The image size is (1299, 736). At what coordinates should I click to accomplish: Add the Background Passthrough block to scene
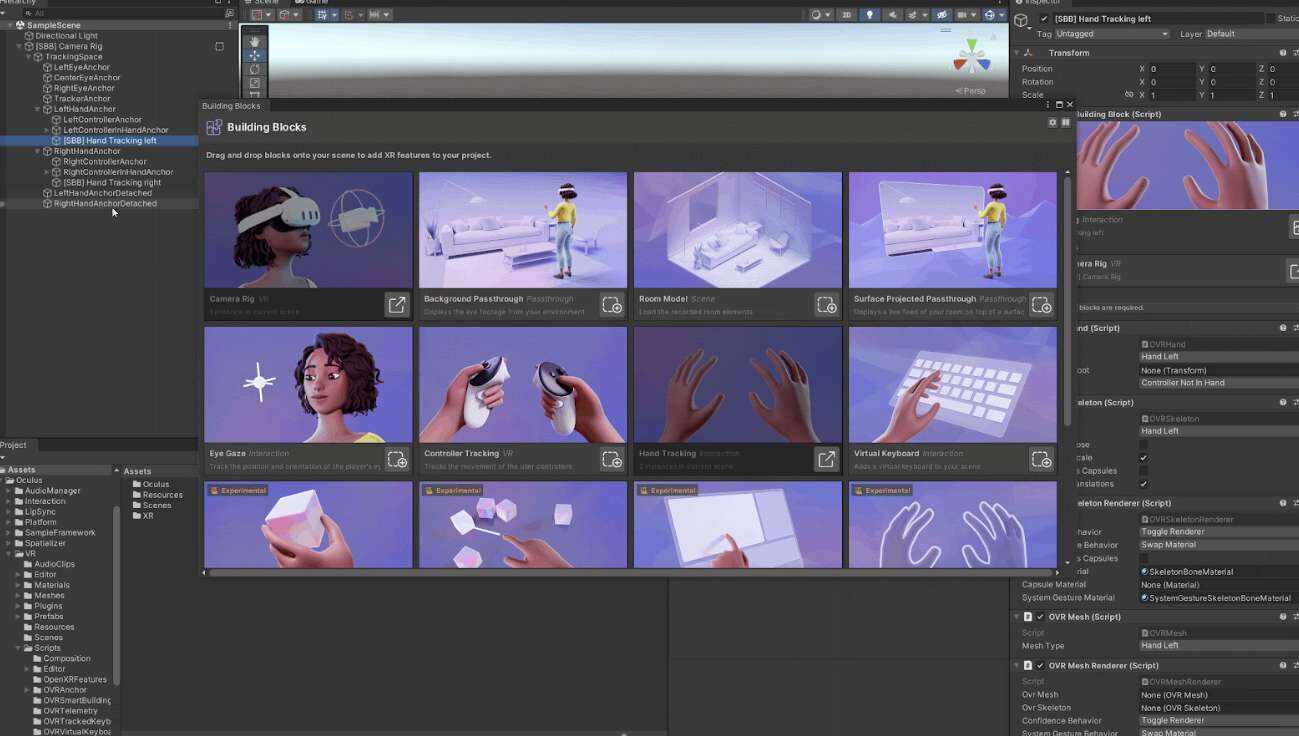coord(612,305)
